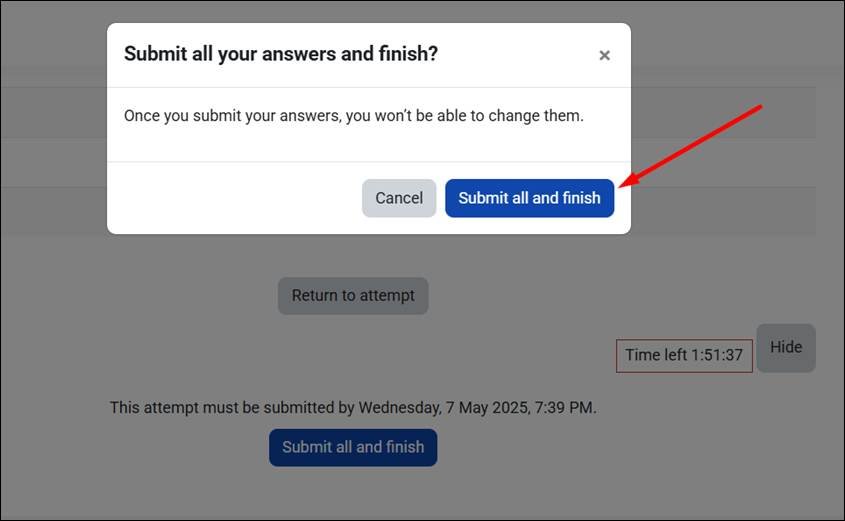Click the red arrow annotation's tail end
This screenshot has height=521, width=845.
pos(760,105)
